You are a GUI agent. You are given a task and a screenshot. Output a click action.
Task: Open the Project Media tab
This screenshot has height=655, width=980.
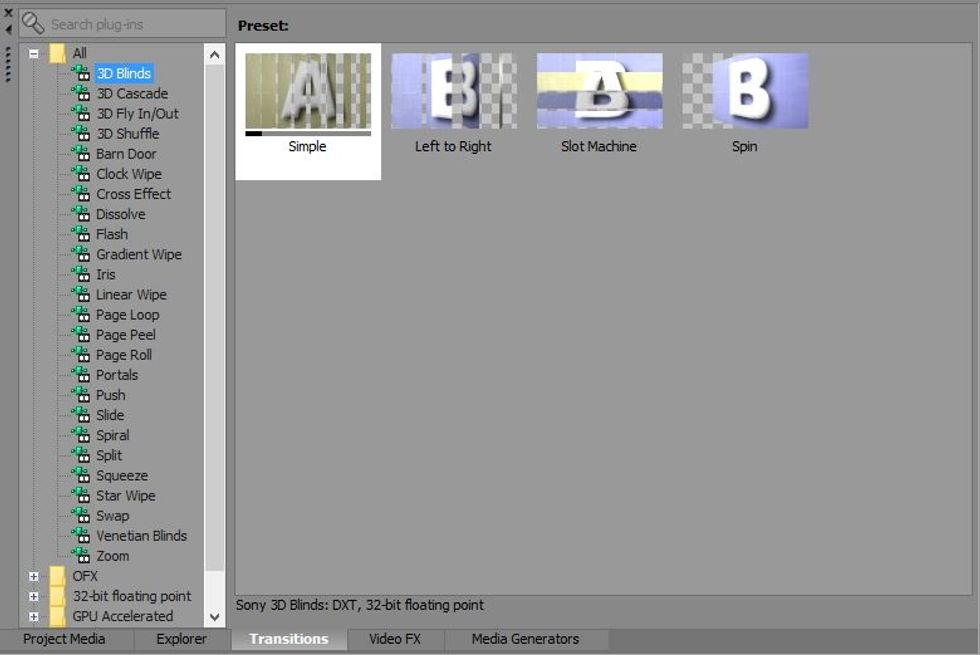64,639
